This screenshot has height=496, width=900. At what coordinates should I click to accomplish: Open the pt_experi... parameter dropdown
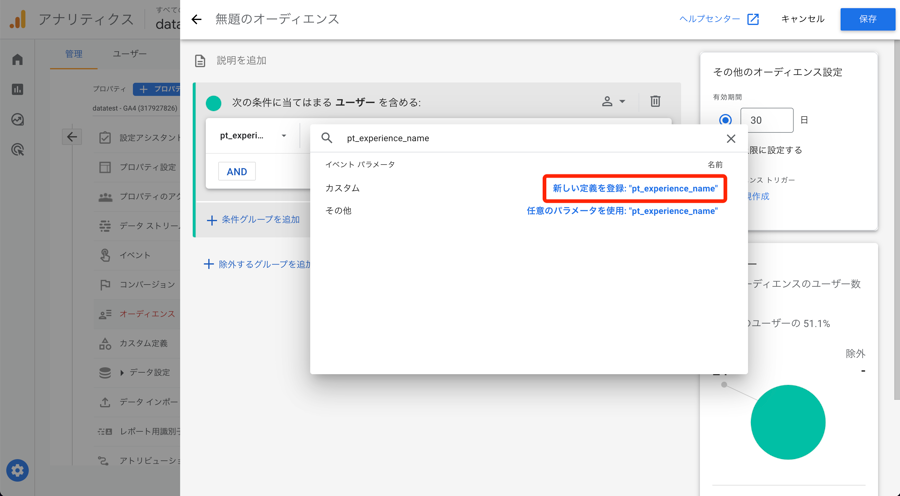253,136
